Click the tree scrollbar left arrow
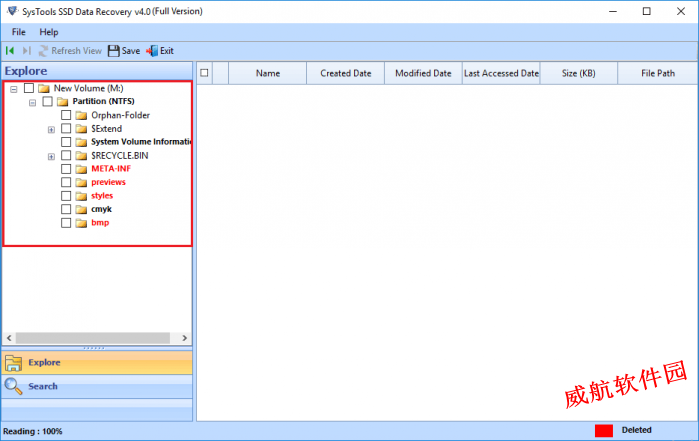This screenshot has height=441, width=699. coord(9,338)
